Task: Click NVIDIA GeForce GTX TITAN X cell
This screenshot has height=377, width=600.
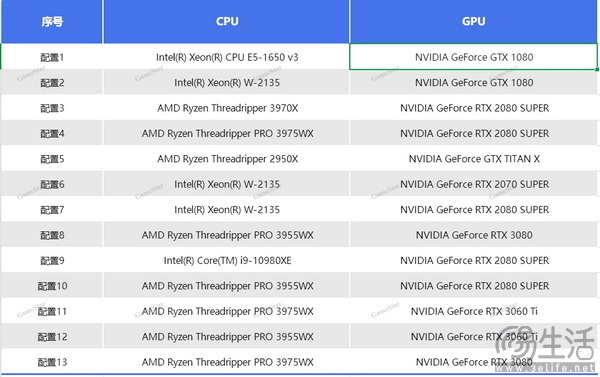Action: coord(473,158)
